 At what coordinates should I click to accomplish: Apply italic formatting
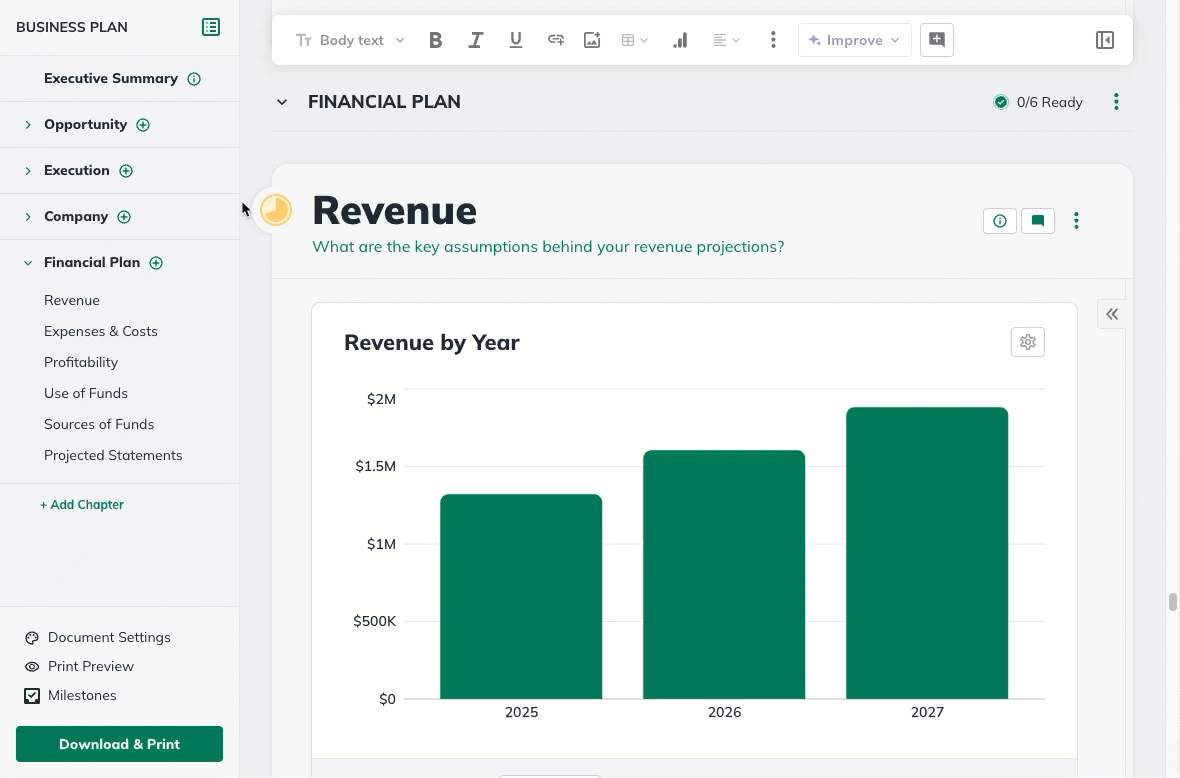475,40
